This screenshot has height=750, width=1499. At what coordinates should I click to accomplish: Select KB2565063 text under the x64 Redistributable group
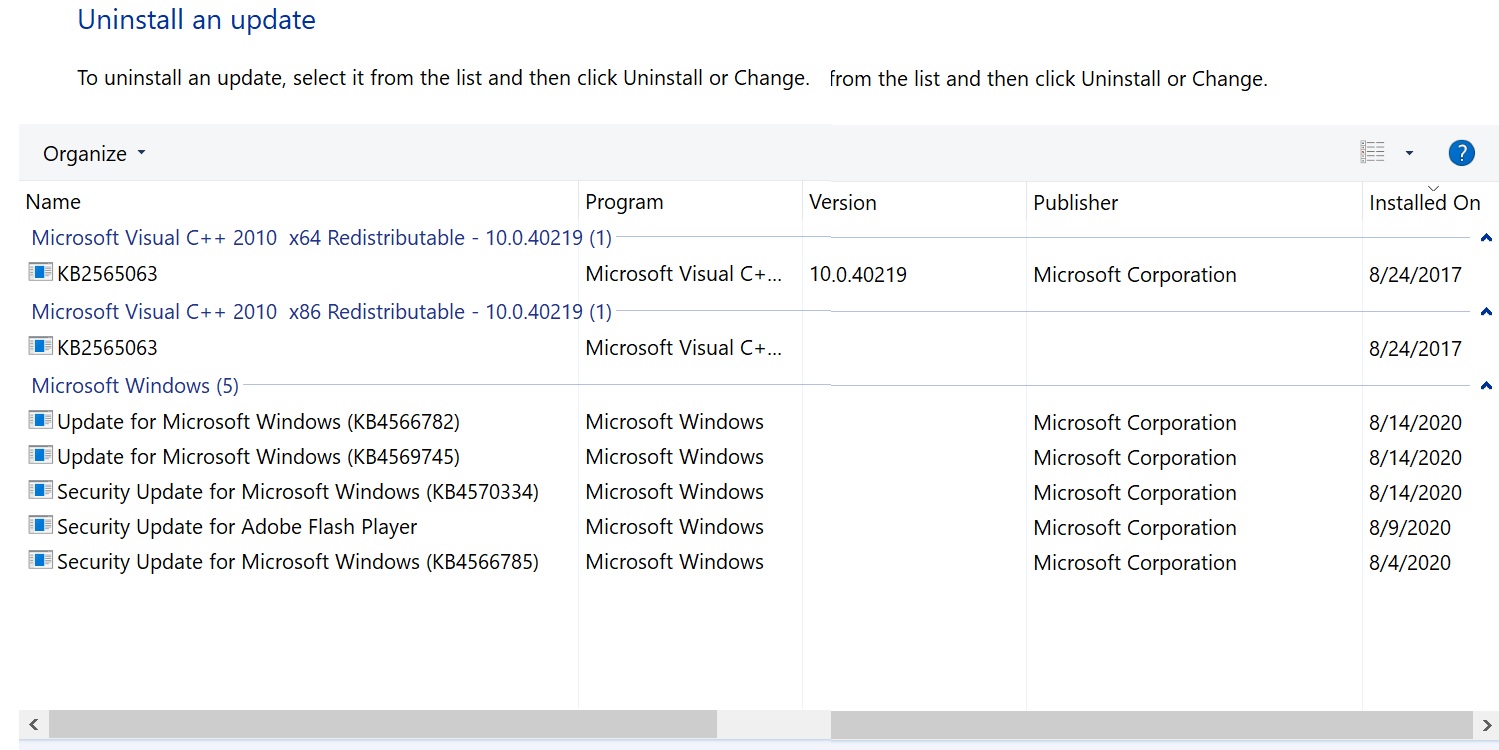tap(107, 274)
